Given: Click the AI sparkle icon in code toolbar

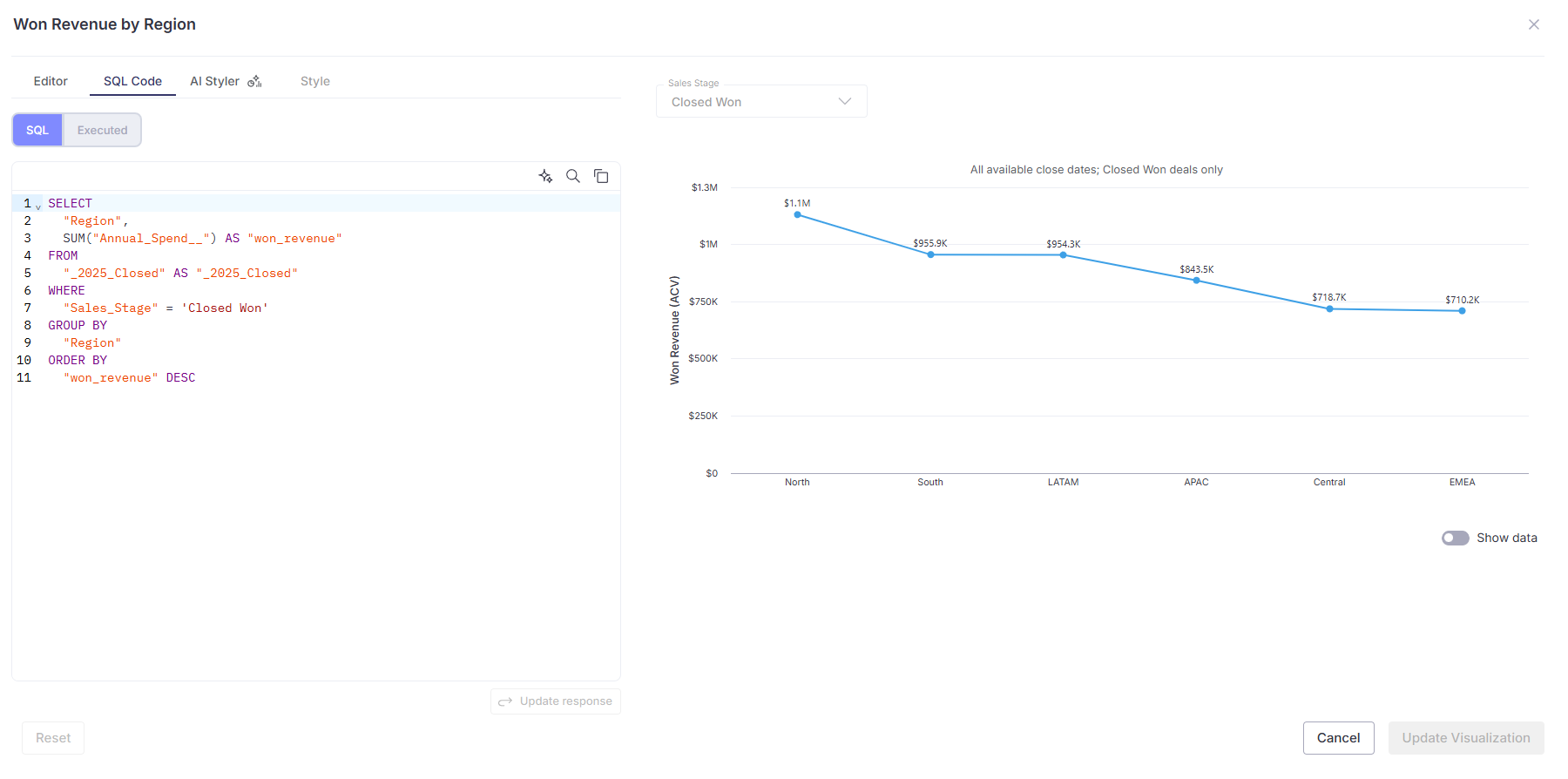Looking at the screenshot, I should [546, 176].
